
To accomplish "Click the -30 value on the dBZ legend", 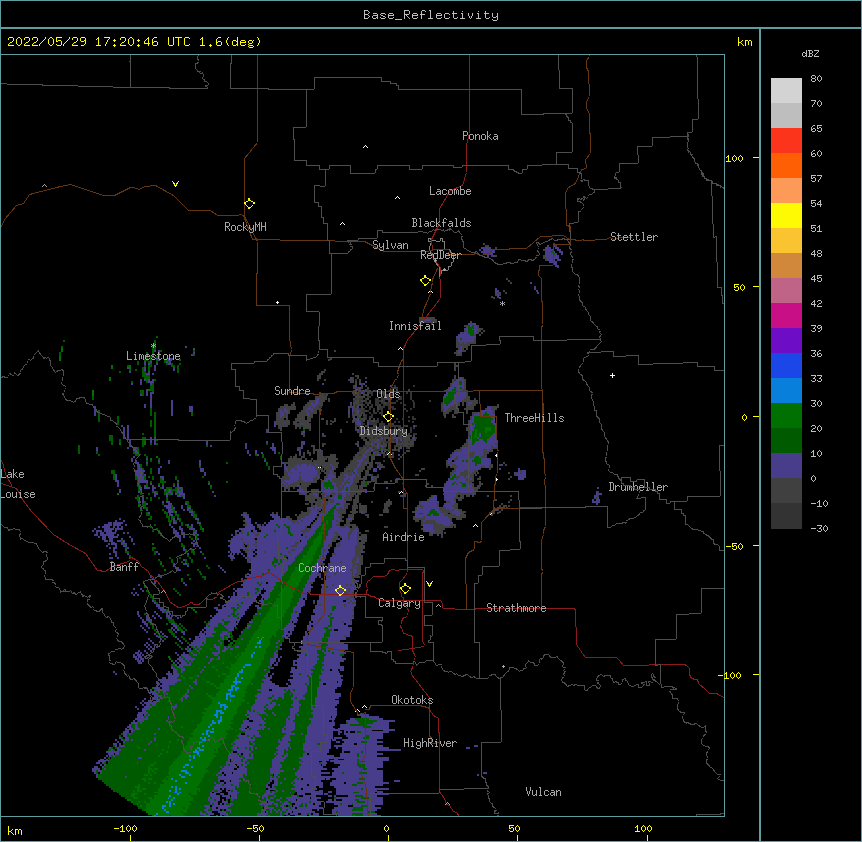I will (x=819, y=528).
